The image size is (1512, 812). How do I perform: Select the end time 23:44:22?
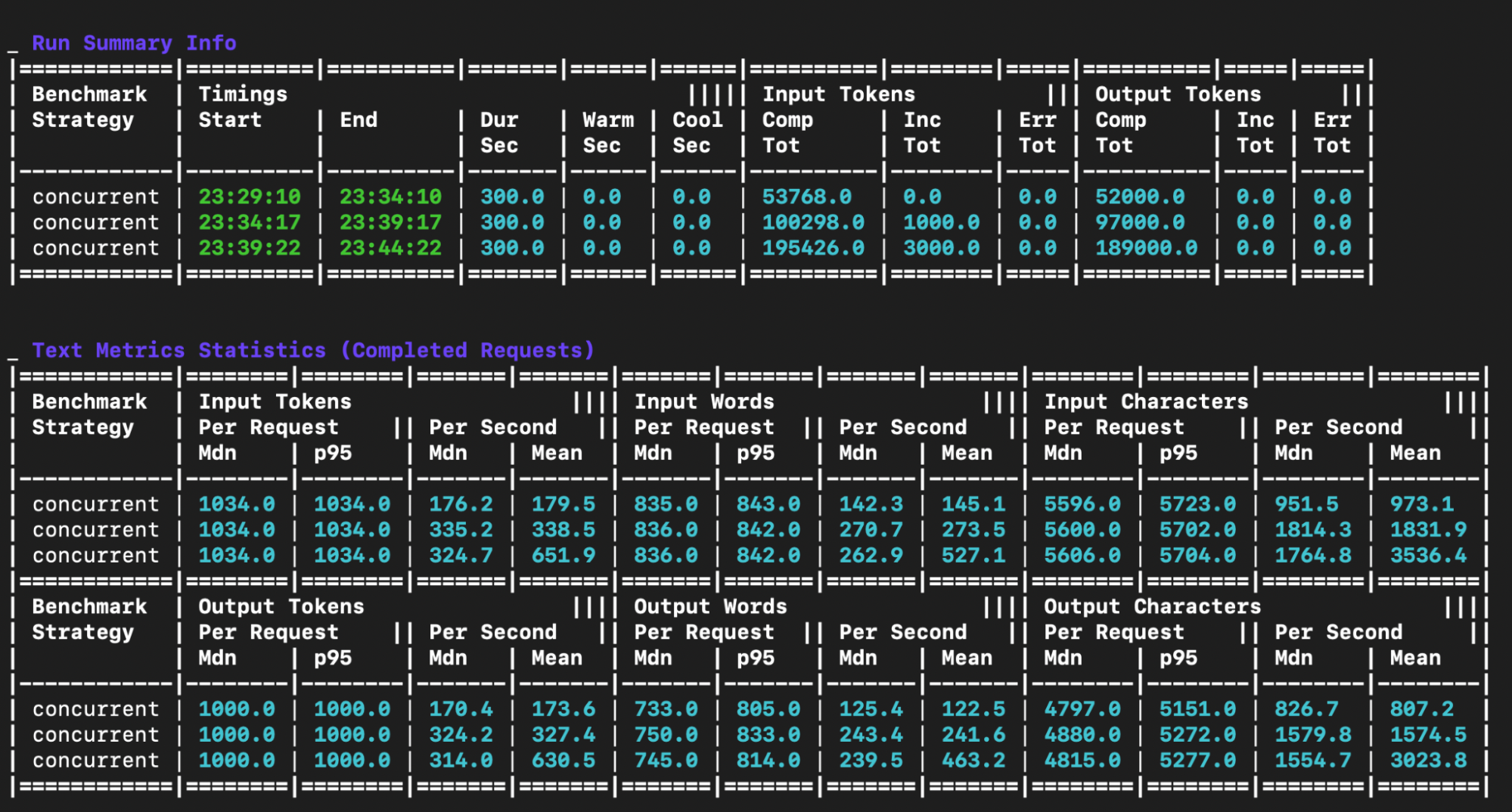(390, 248)
